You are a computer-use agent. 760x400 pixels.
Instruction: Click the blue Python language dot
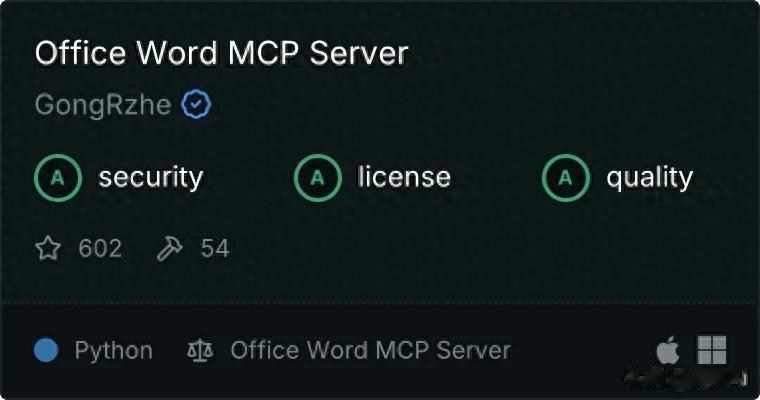pyautogui.click(x=47, y=350)
